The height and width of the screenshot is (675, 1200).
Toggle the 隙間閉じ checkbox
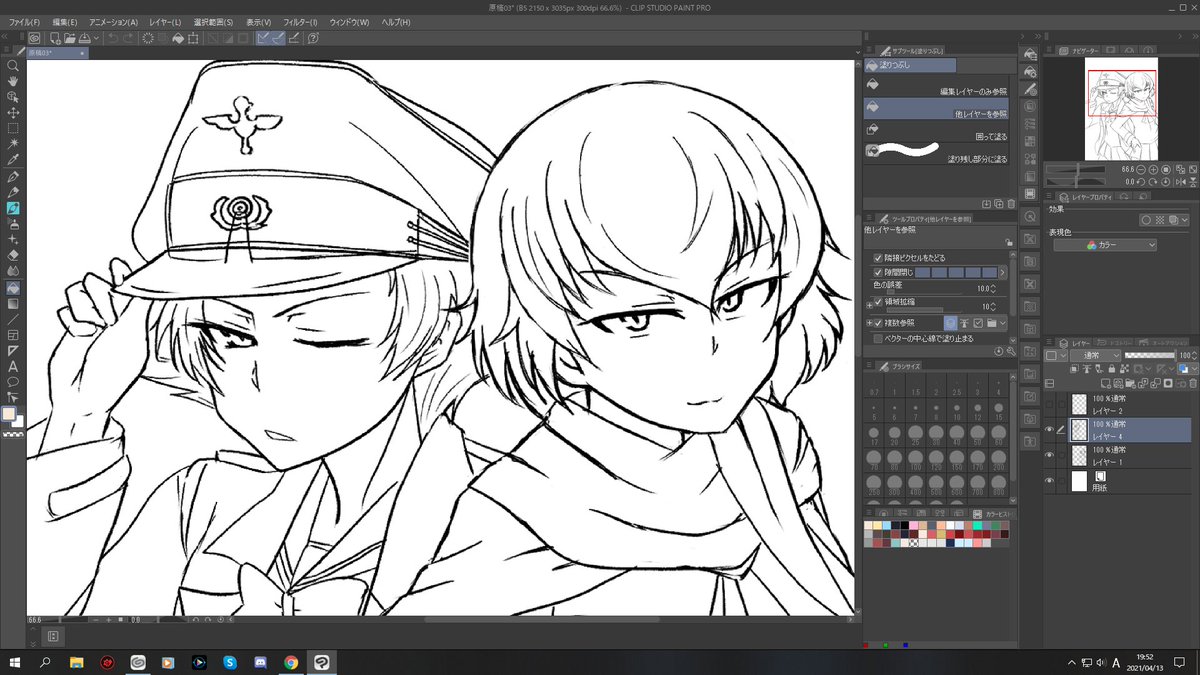point(878,272)
